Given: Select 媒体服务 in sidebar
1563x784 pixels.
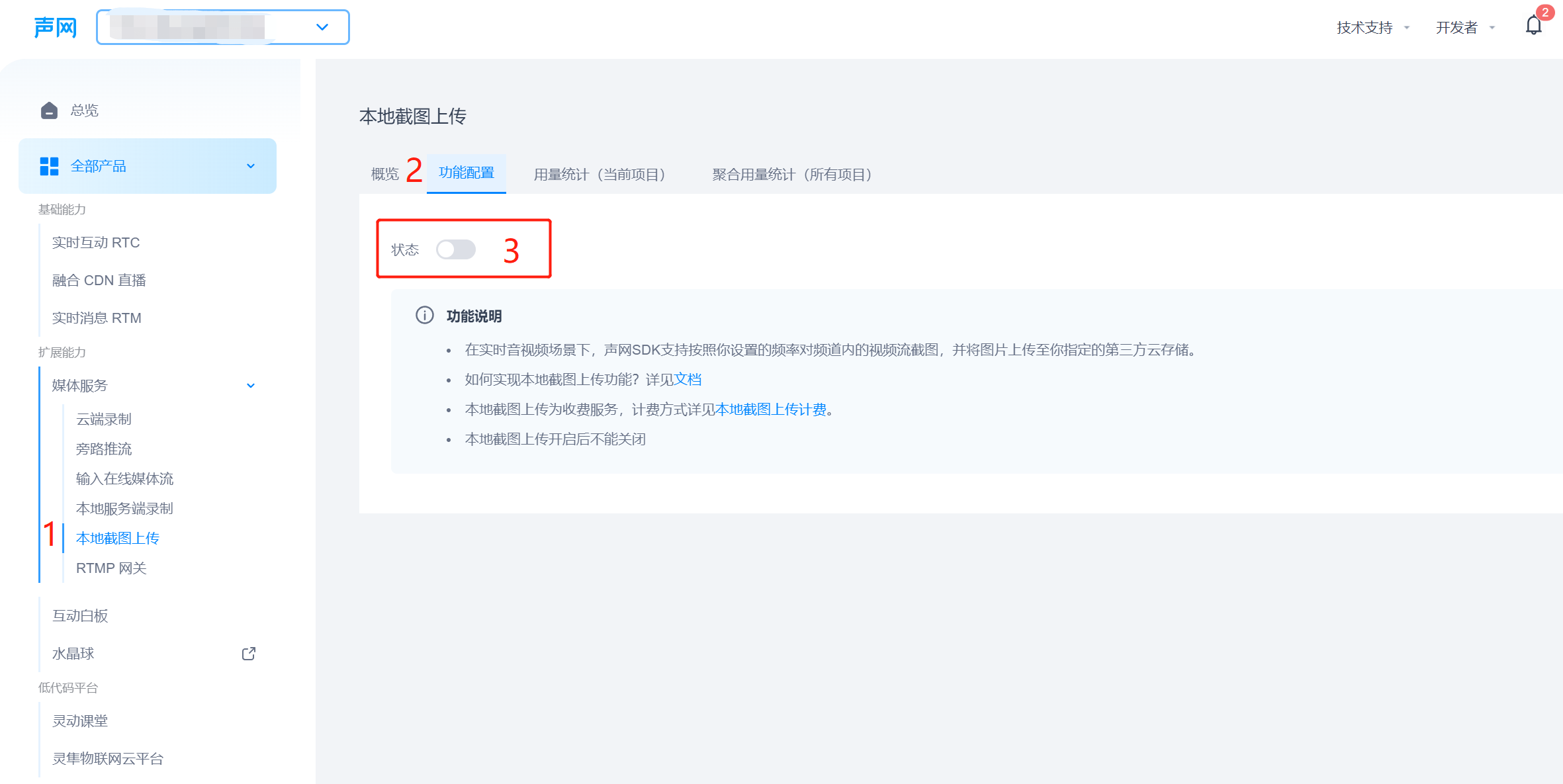Looking at the screenshot, I should 79,386.
